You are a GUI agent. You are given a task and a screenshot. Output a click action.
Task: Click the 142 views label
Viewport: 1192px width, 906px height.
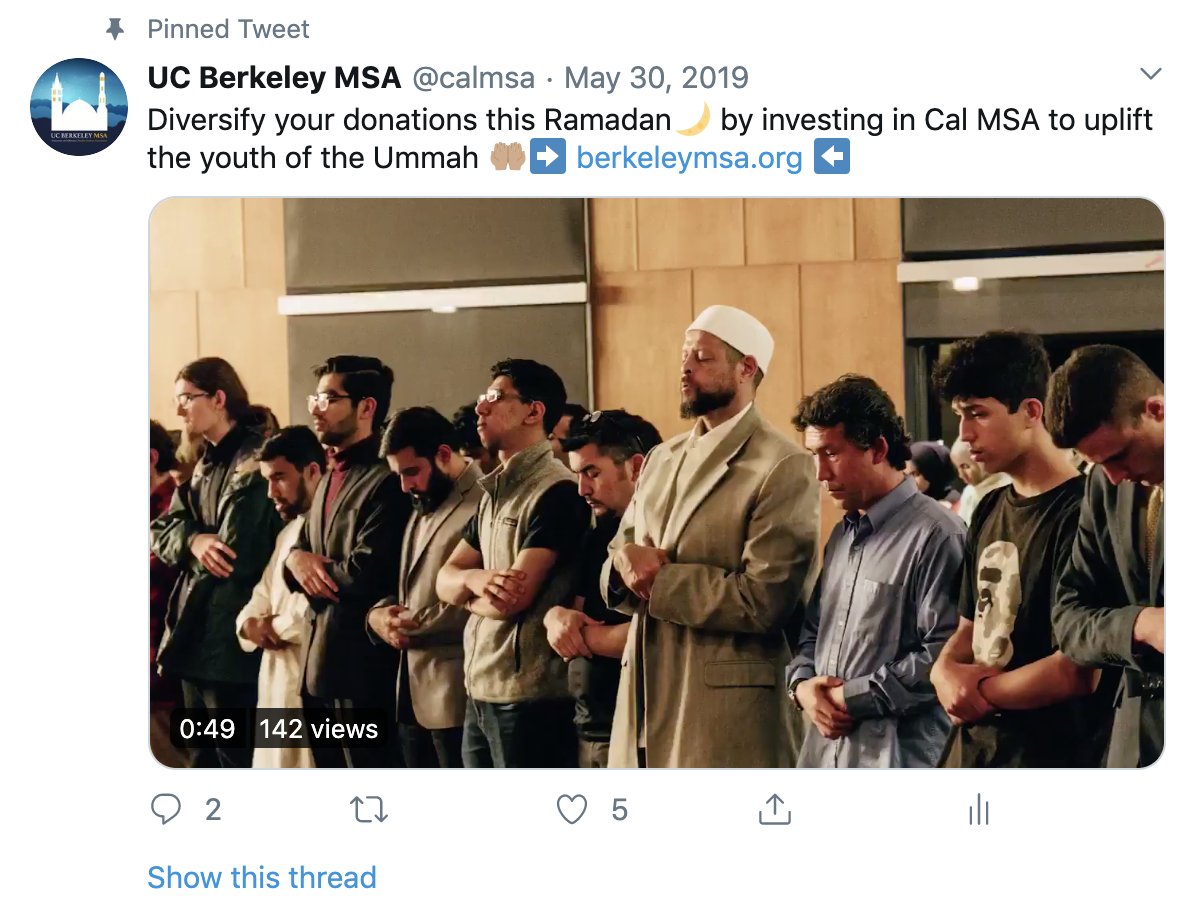click(319, 729)
